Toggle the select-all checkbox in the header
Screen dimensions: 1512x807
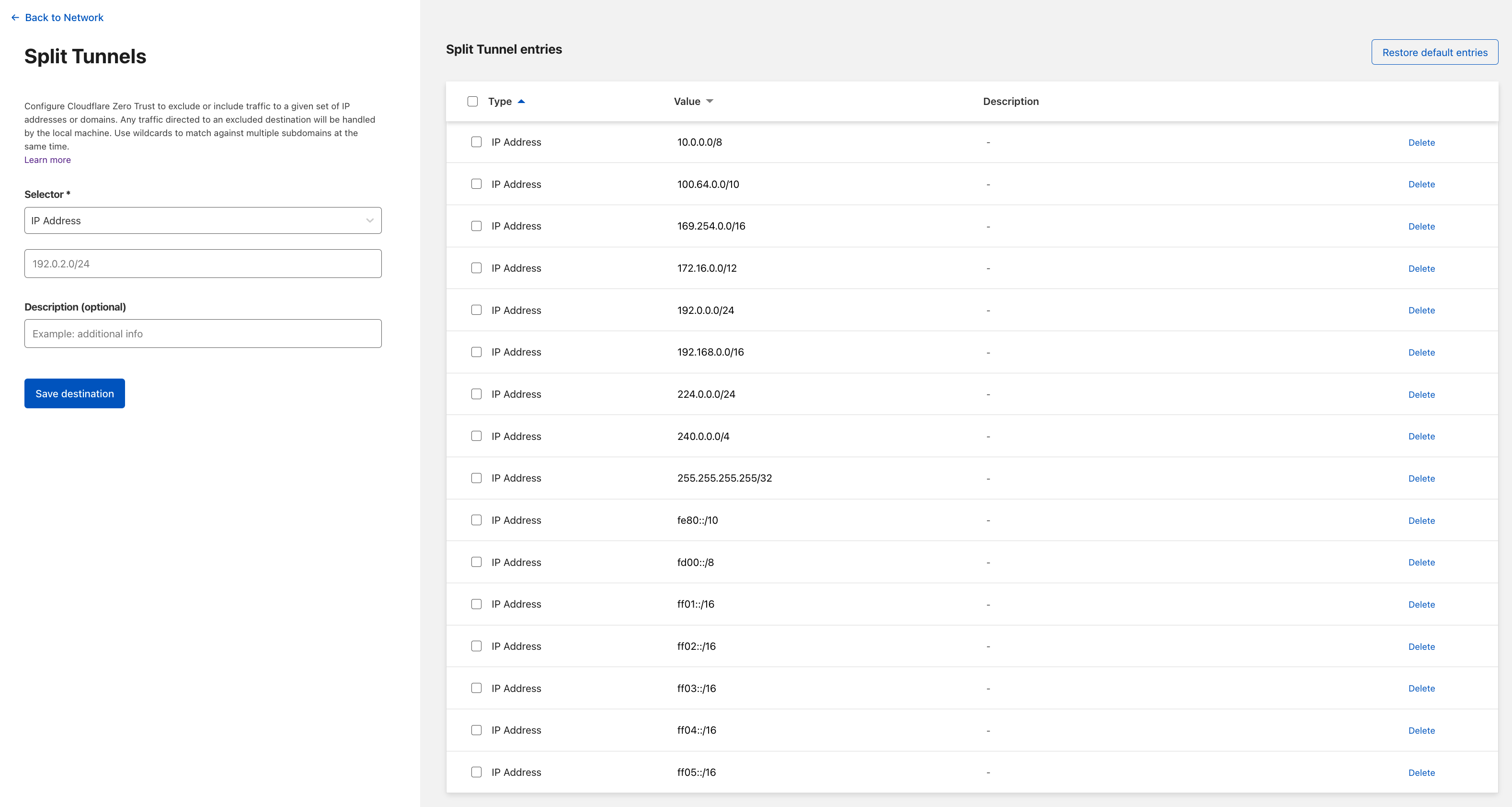(472, 102)
